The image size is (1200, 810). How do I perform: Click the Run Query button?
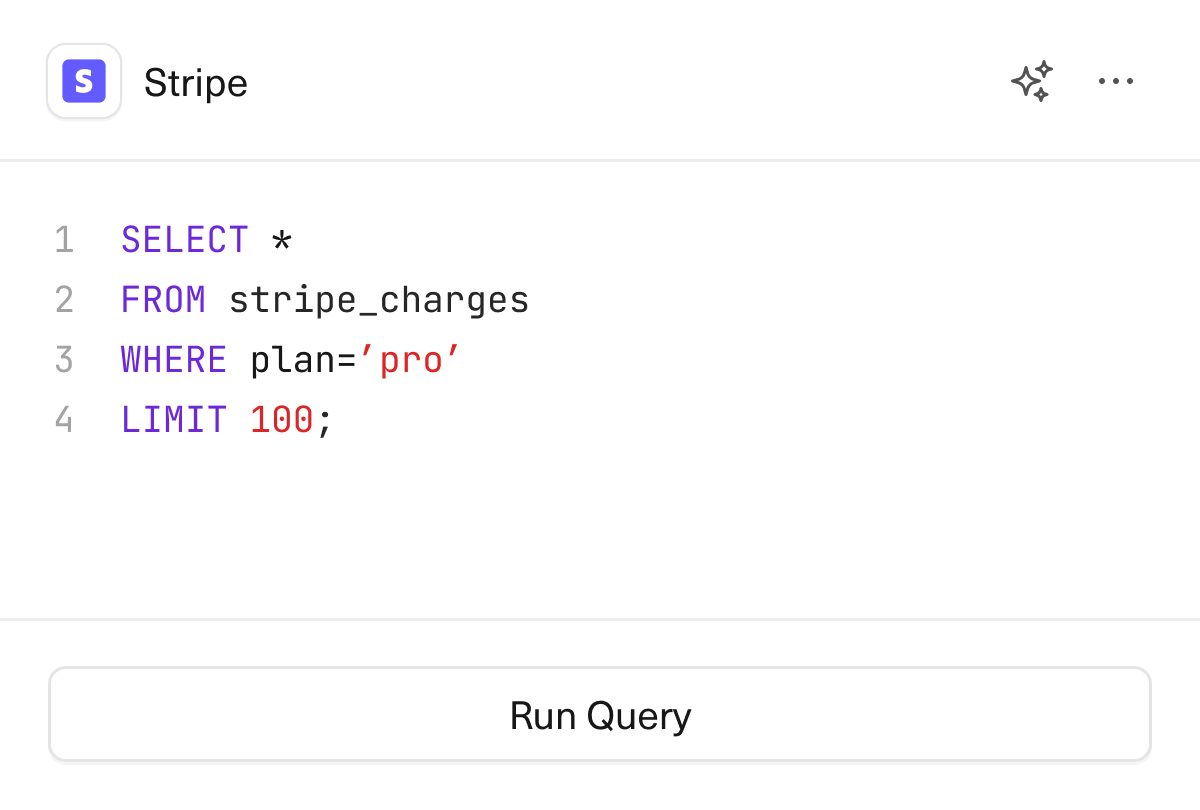click(x=600, y=715)
